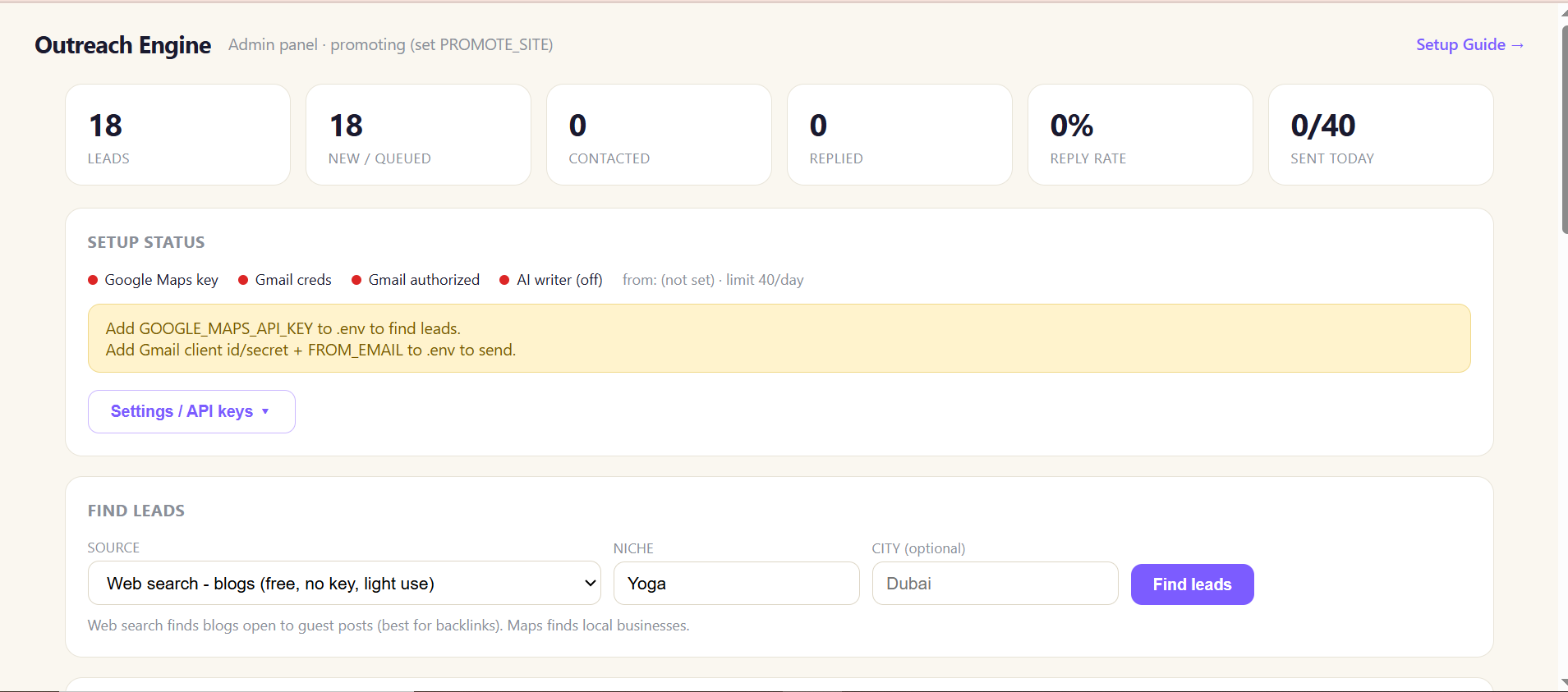Viewport: 1568px width, 692px height.
Task: Click the 'from: (not set) · limit 40/day' text
Action: click(x=713, y=280)
